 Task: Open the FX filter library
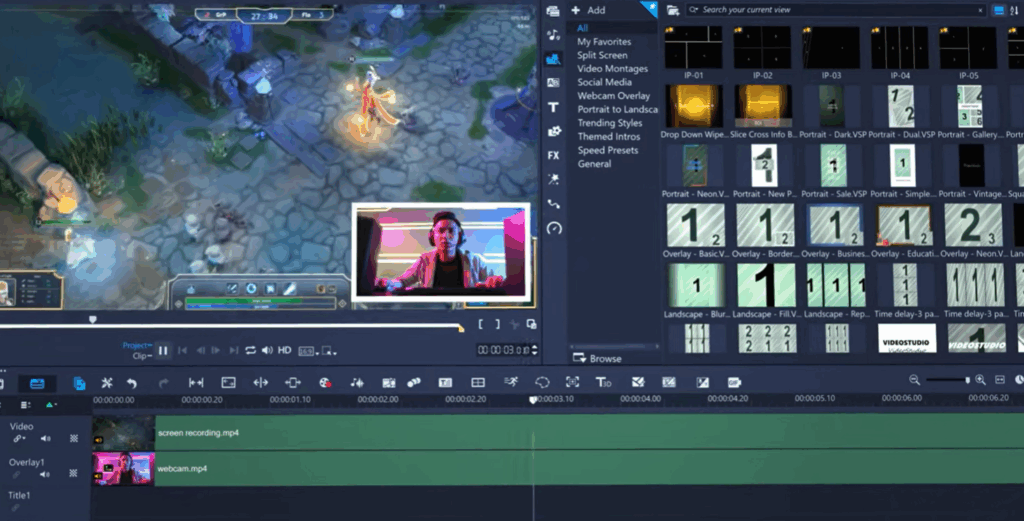(553, 155)
